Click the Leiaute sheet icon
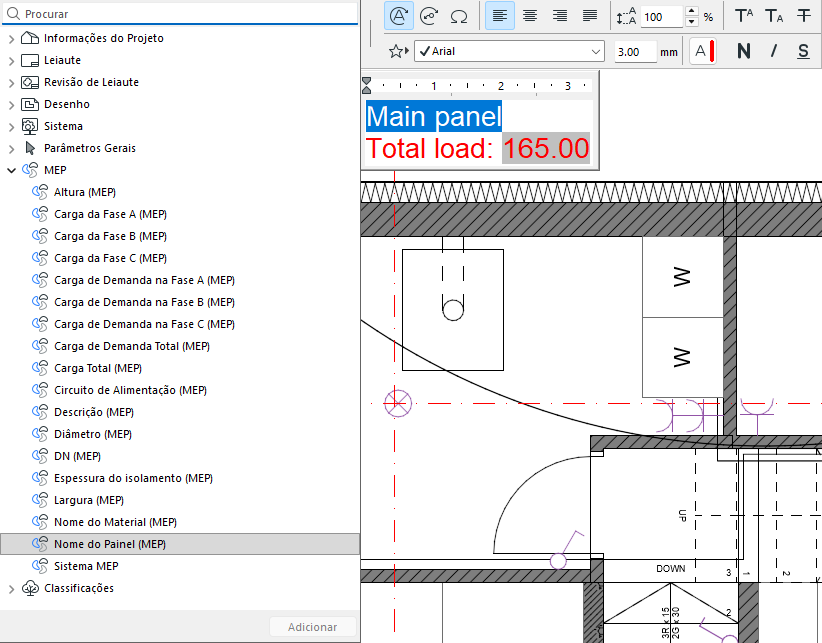 click(x=30, y=60)
